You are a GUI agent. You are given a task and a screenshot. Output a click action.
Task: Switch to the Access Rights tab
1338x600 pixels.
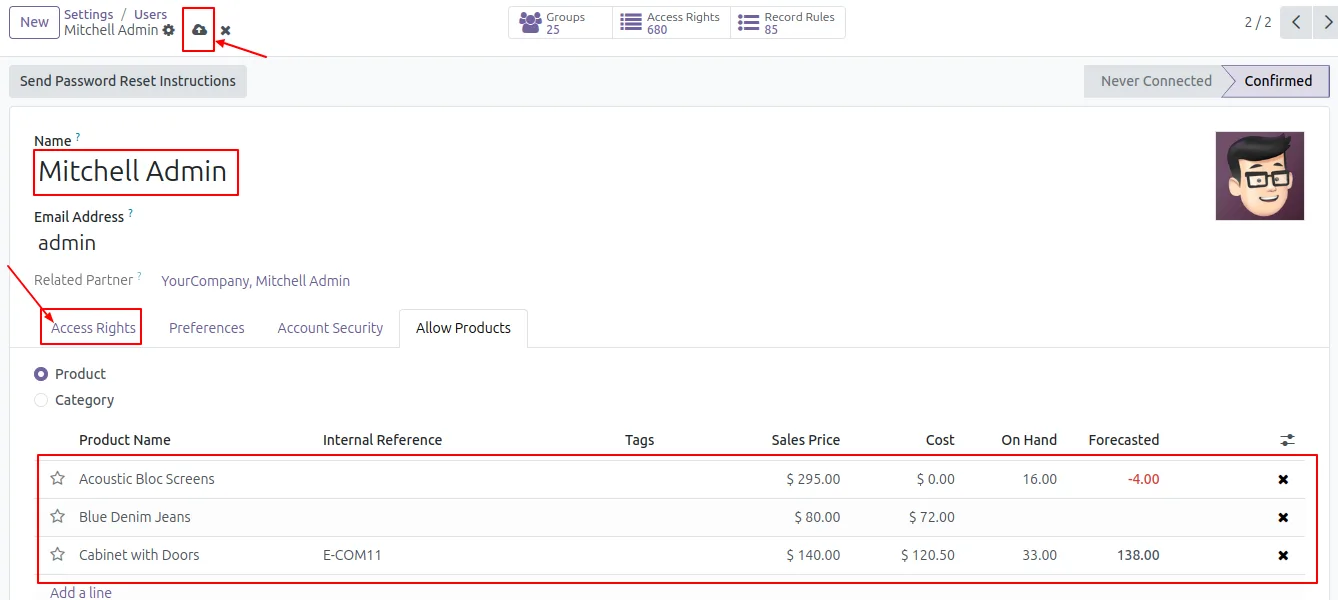pos(93,328)
